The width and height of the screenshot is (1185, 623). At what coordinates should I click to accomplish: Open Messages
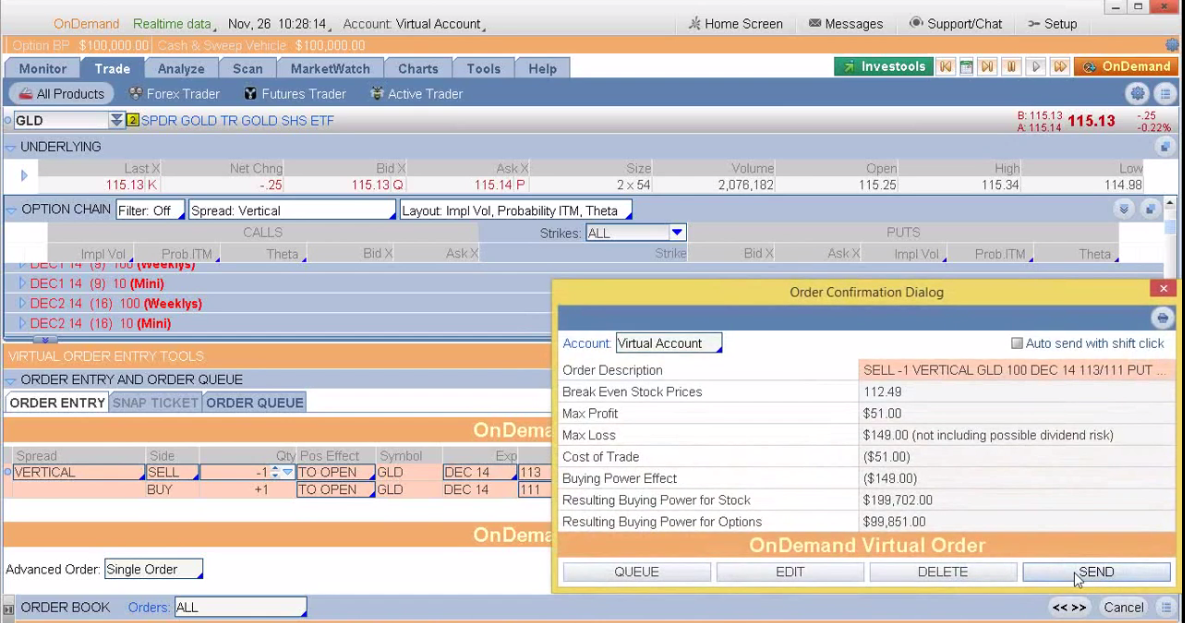(x=846, y=23)
